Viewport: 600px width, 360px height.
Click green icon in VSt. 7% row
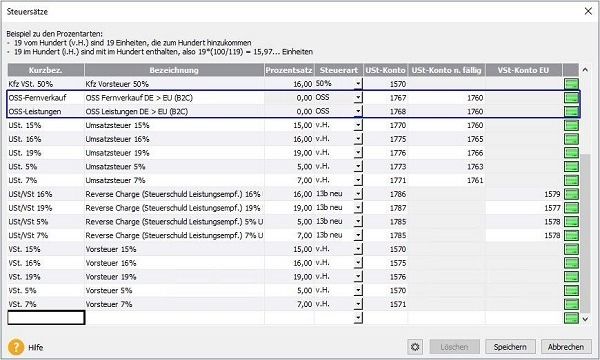tap(571, 305)
